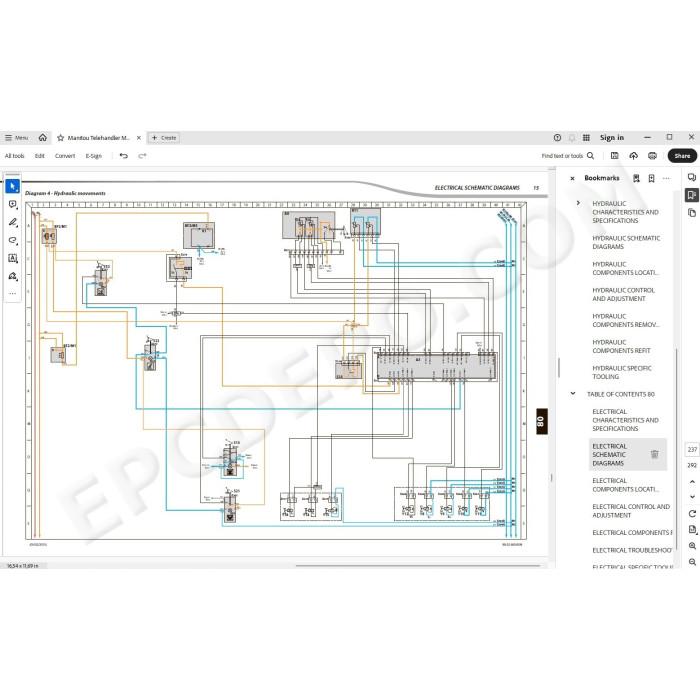Click the find current bookmark icon

[636, 178]
